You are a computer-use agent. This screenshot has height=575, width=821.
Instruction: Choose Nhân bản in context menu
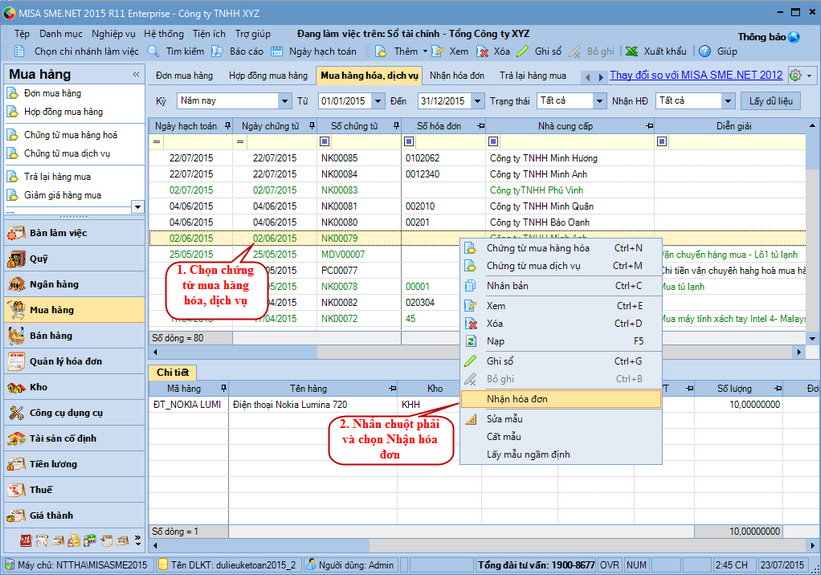tap(561, 286)
